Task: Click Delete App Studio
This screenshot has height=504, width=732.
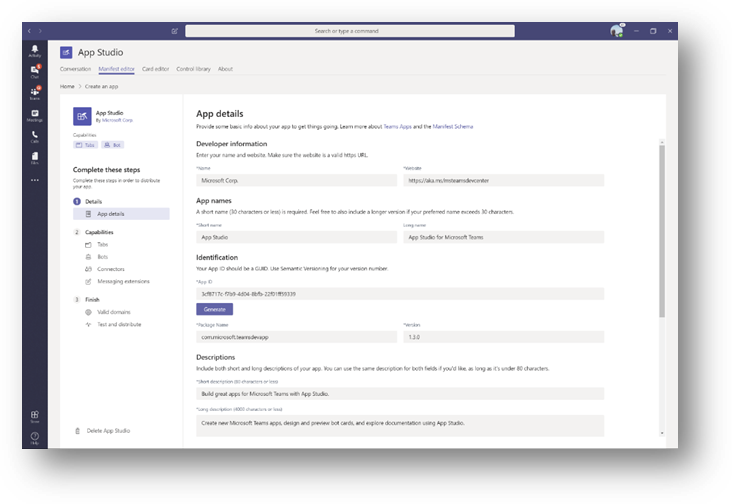Action: 108,431
